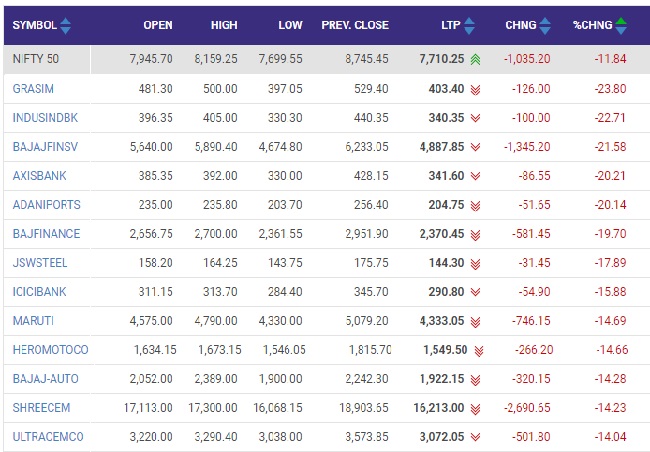This screenshot has width=650, height=452.
Task: Sort table by SYMBOL column arrows
Action: [x=65, y=26]
